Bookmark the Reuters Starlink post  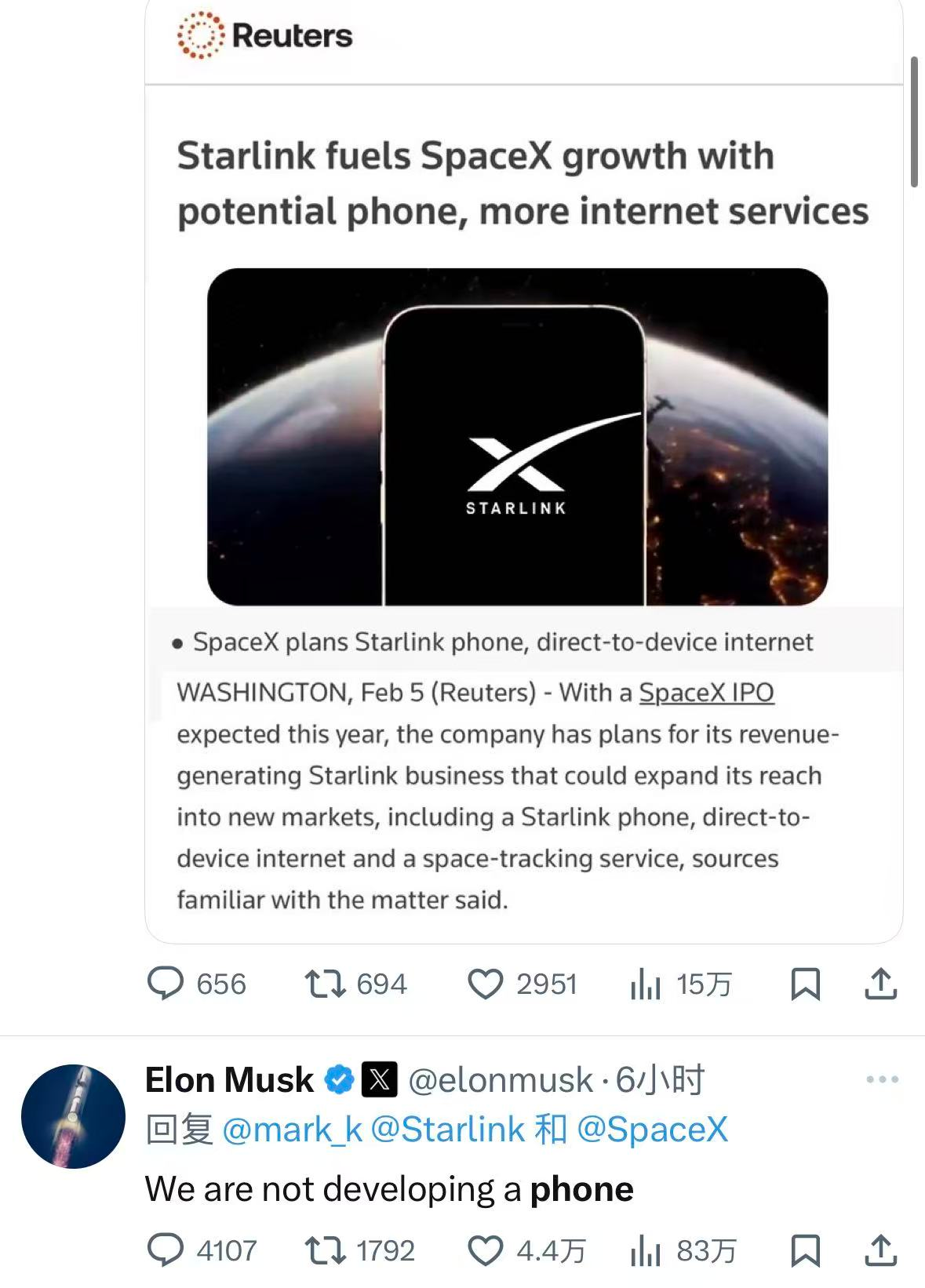pyautogui.click(x=805, y=984)
